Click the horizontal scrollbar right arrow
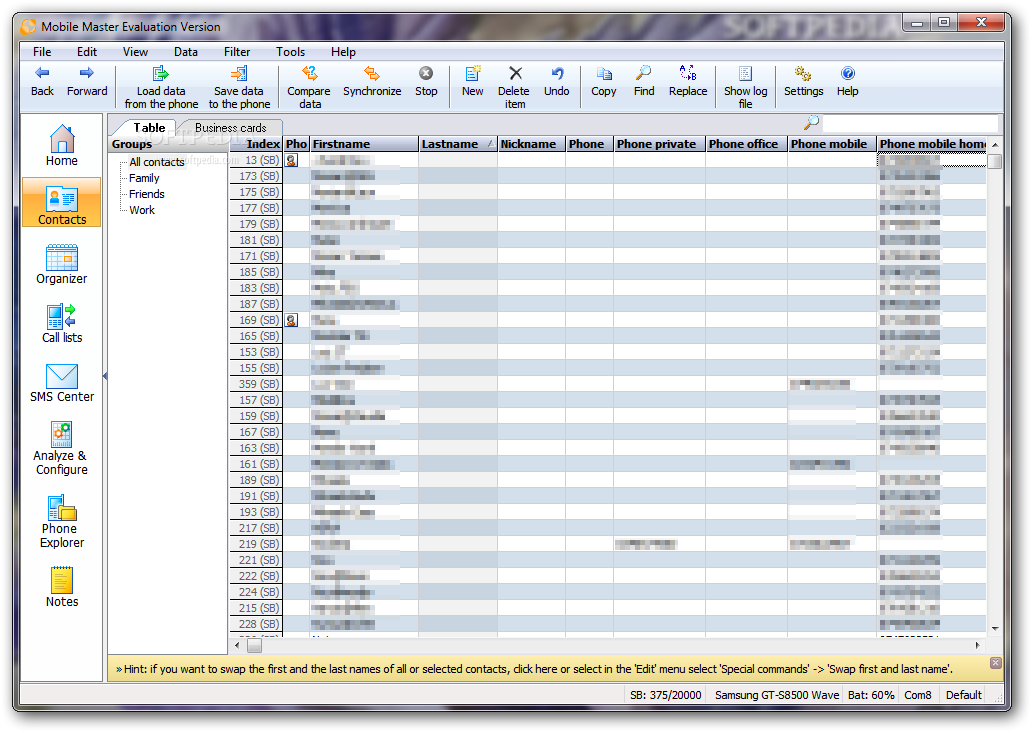The width and height of the screenshot is (1032, 732). click(977, 645)
